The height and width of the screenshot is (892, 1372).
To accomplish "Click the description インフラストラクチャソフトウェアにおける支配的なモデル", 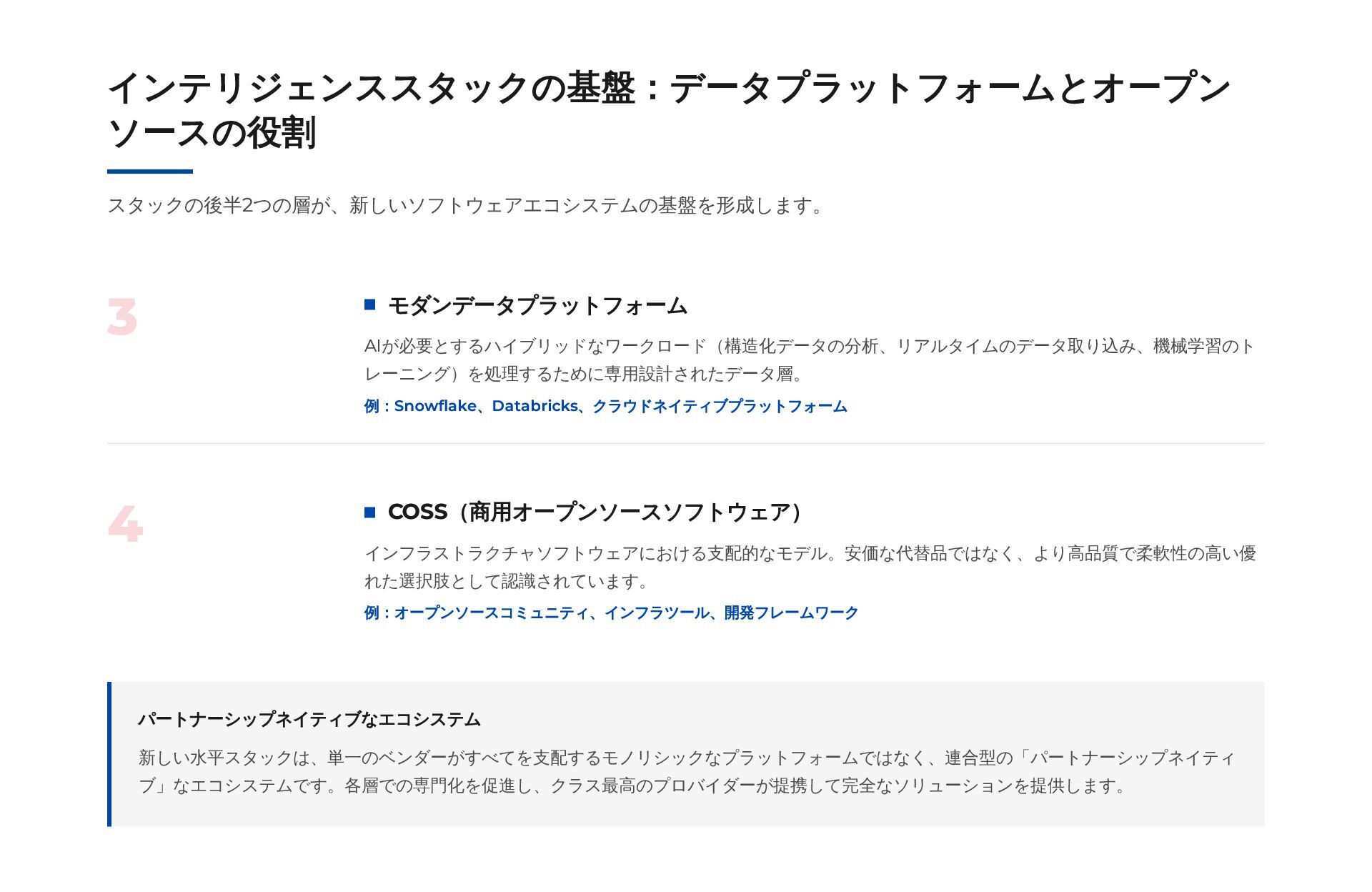I will (x=810, y=567).
